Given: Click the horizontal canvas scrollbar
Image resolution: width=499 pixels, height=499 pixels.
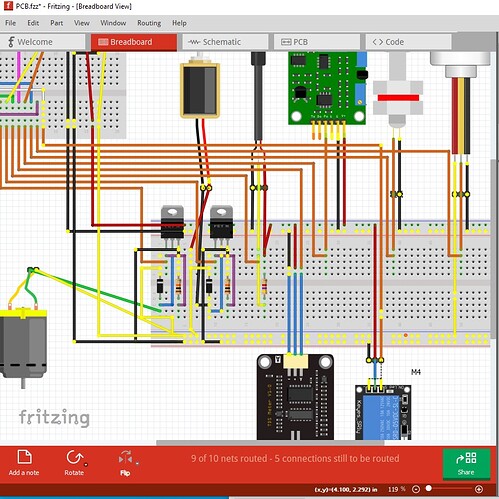Looking at the screenshot, I should [270, 443].
